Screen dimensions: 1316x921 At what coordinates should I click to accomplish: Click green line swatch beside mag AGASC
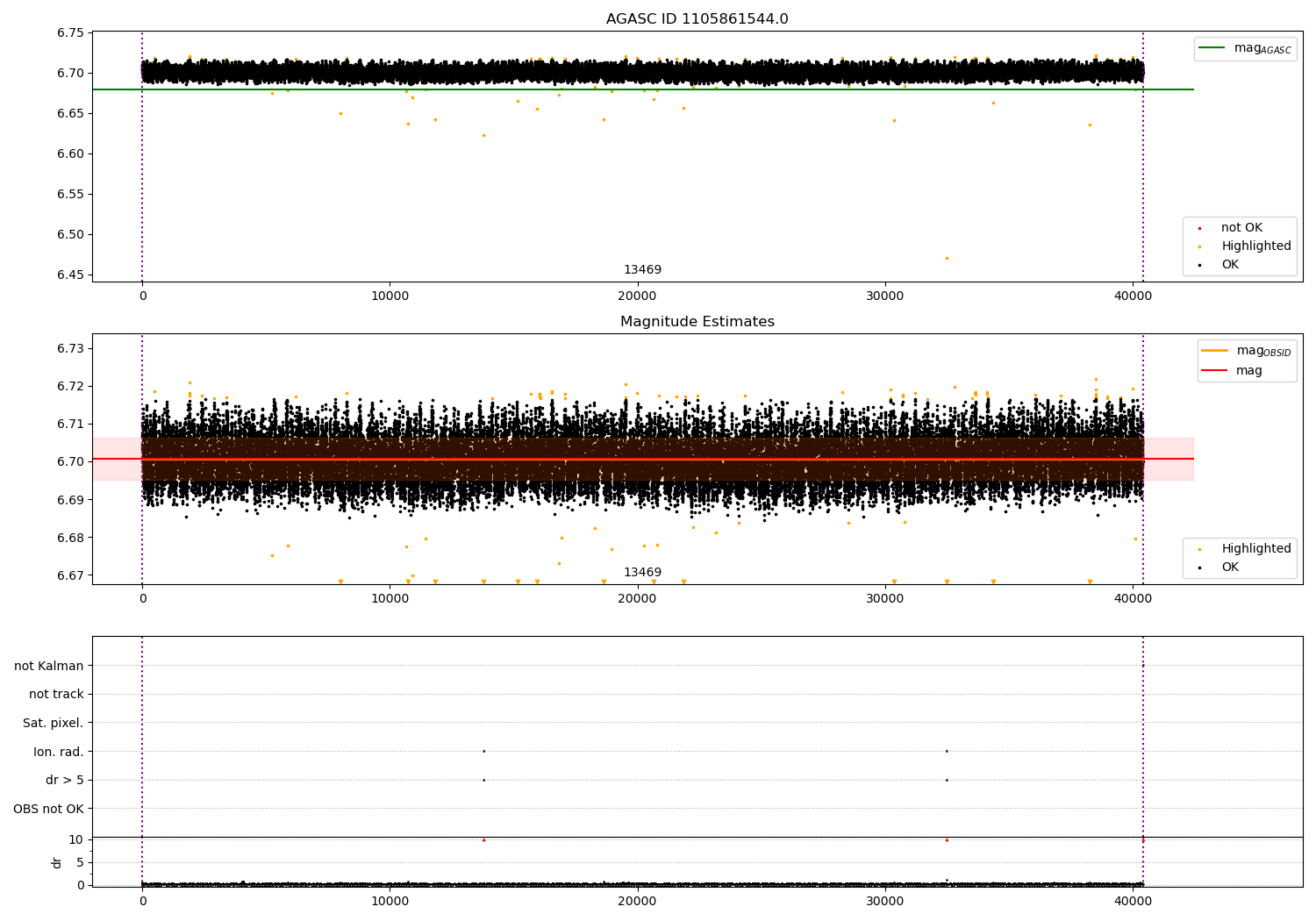pyautogui.click(x=1212, y=48)
